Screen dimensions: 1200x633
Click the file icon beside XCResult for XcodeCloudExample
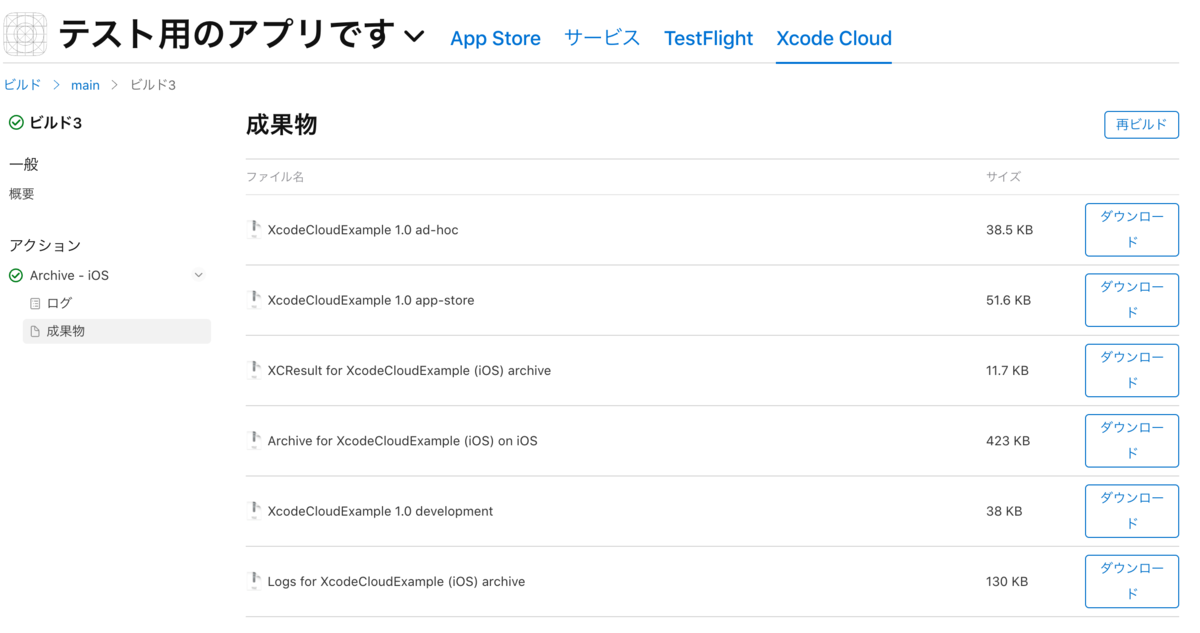tap(254, 370)
